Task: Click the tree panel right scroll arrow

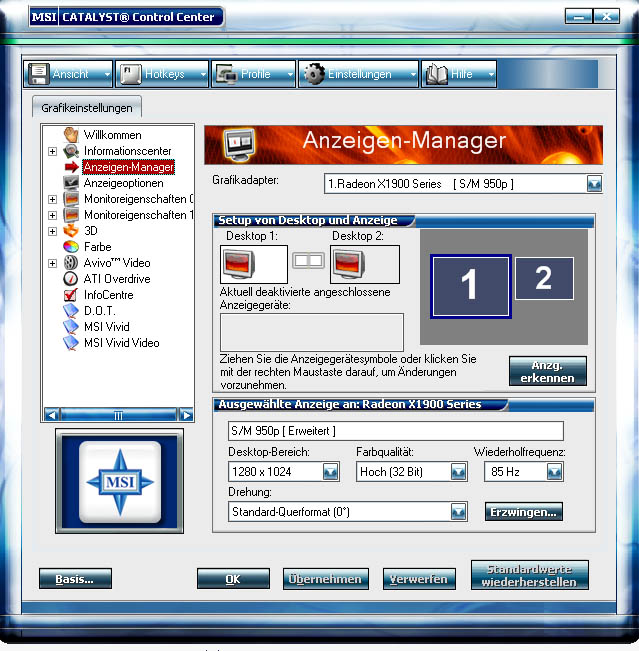Action: click(186, 415)
